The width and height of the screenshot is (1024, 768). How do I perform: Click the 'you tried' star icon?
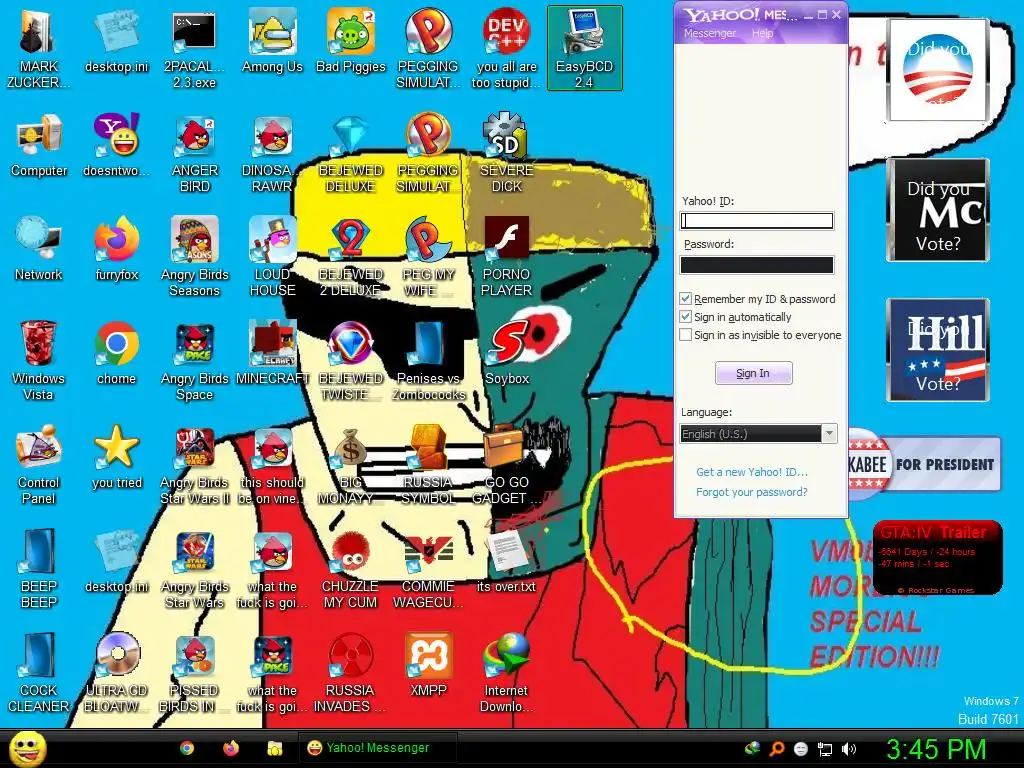point(117,457)
